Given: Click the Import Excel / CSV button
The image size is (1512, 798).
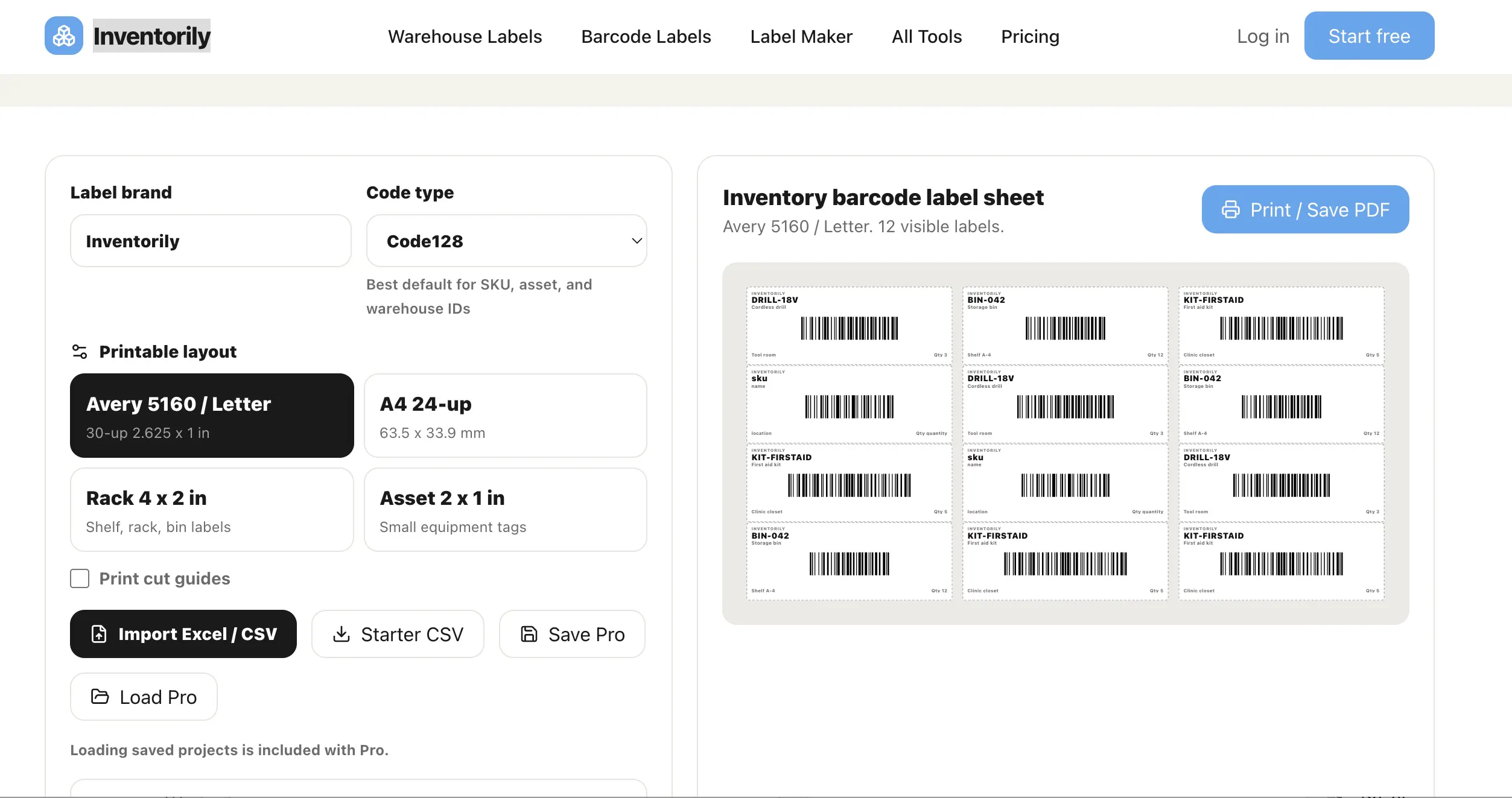Looking at the screenshot, I should click(x=183, y=634).
